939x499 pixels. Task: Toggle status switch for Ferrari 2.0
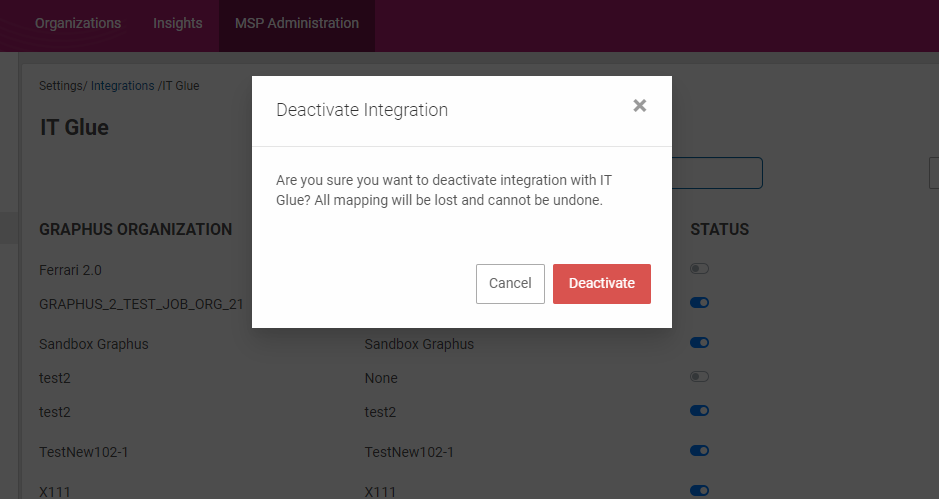tap(699, 268)
